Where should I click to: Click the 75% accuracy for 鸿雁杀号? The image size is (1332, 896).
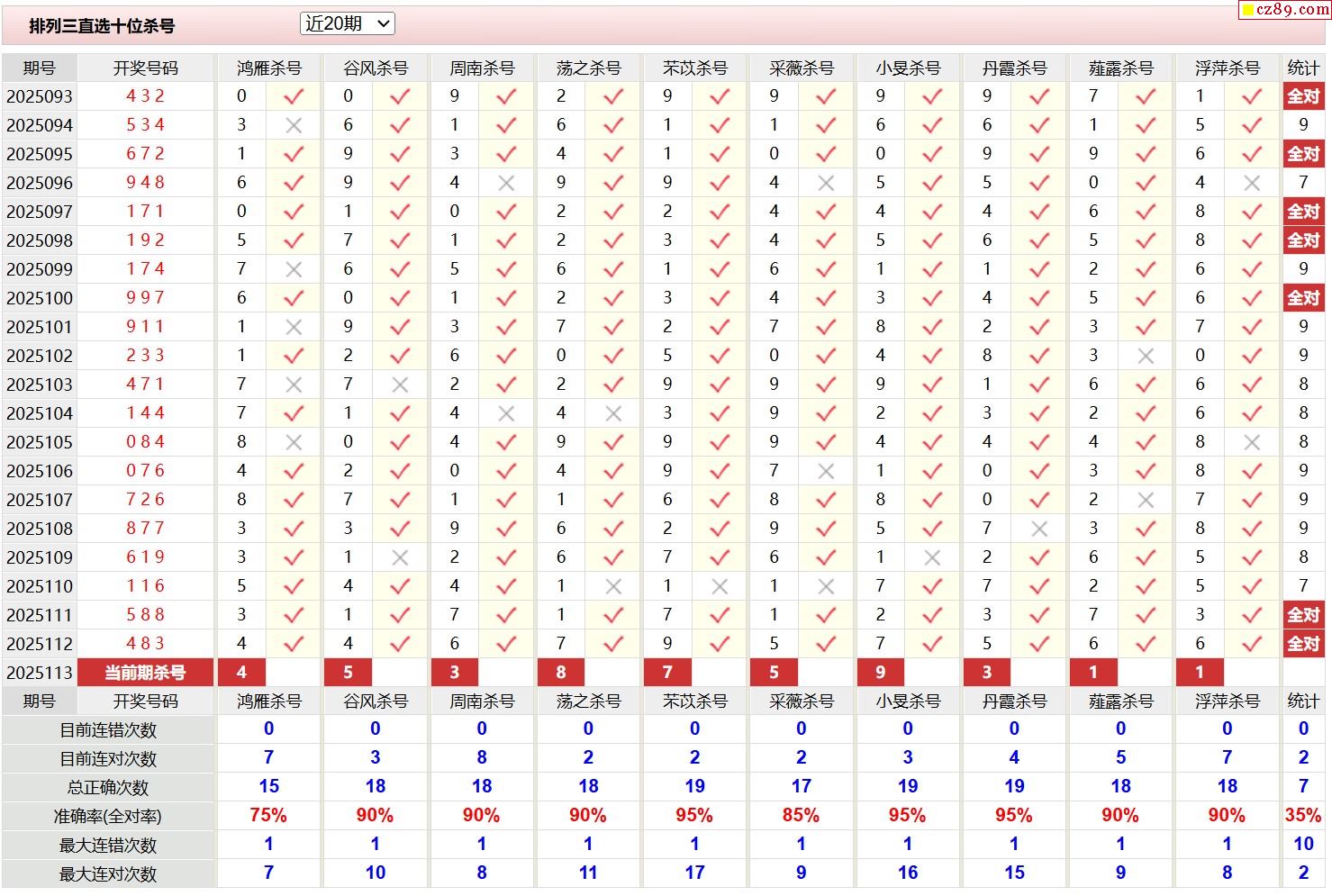click(x=268, y=816)
